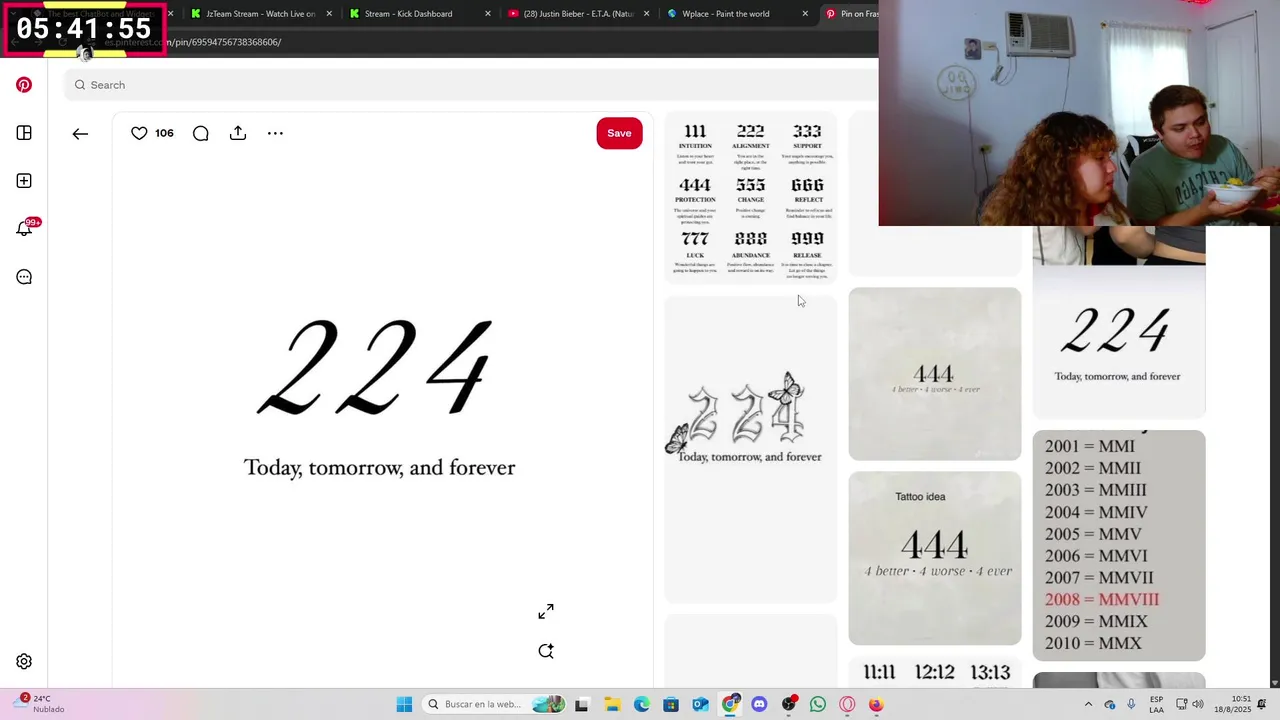The height and width of the screenshot is (720, 1280).
Task: Open the volume speaker tray icon
Action: click(x=1198, y=704)
